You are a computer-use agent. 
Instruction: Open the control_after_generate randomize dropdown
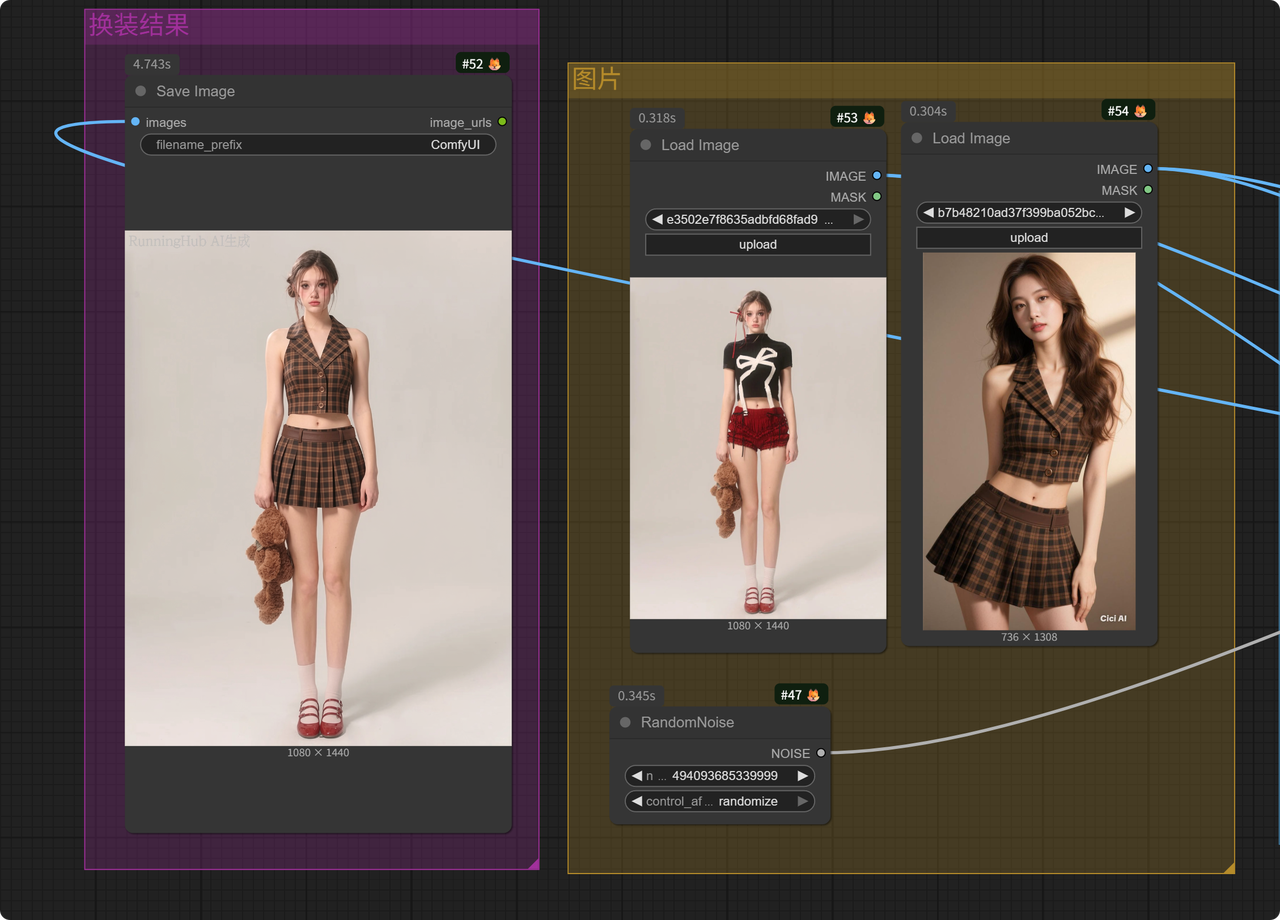(720, 801)
